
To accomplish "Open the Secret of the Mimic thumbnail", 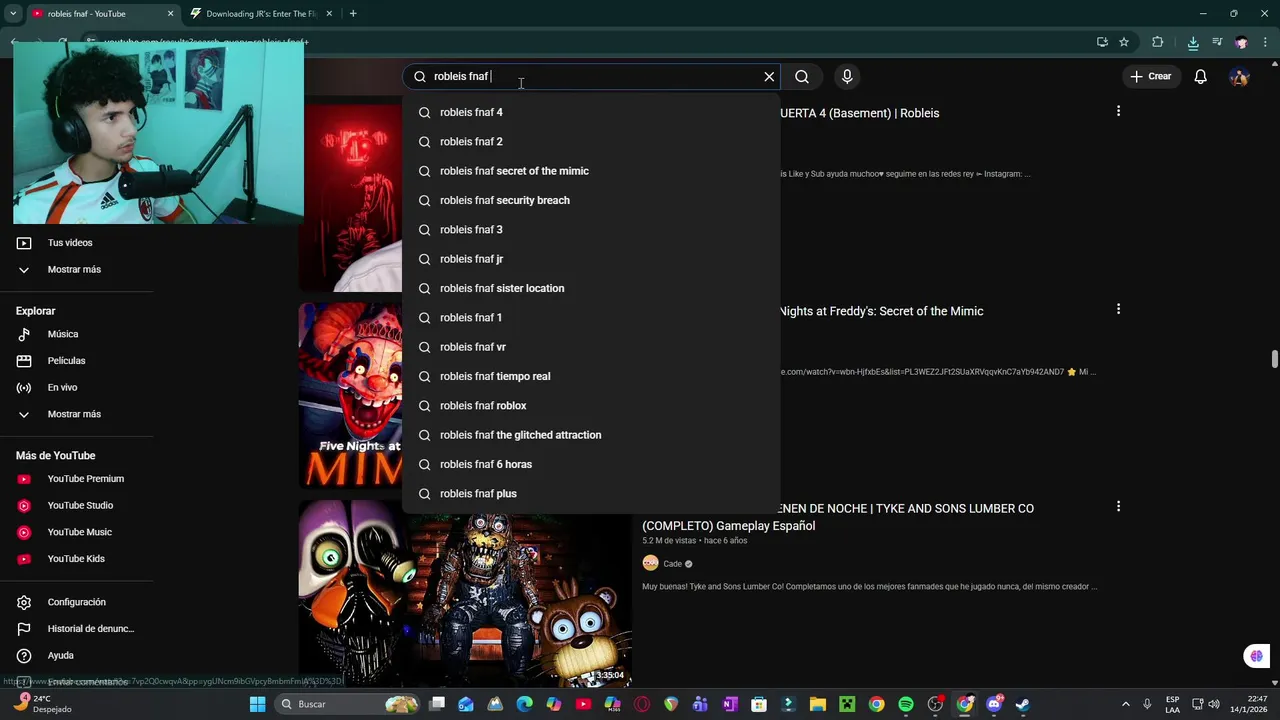I will (x=350, y=396).
